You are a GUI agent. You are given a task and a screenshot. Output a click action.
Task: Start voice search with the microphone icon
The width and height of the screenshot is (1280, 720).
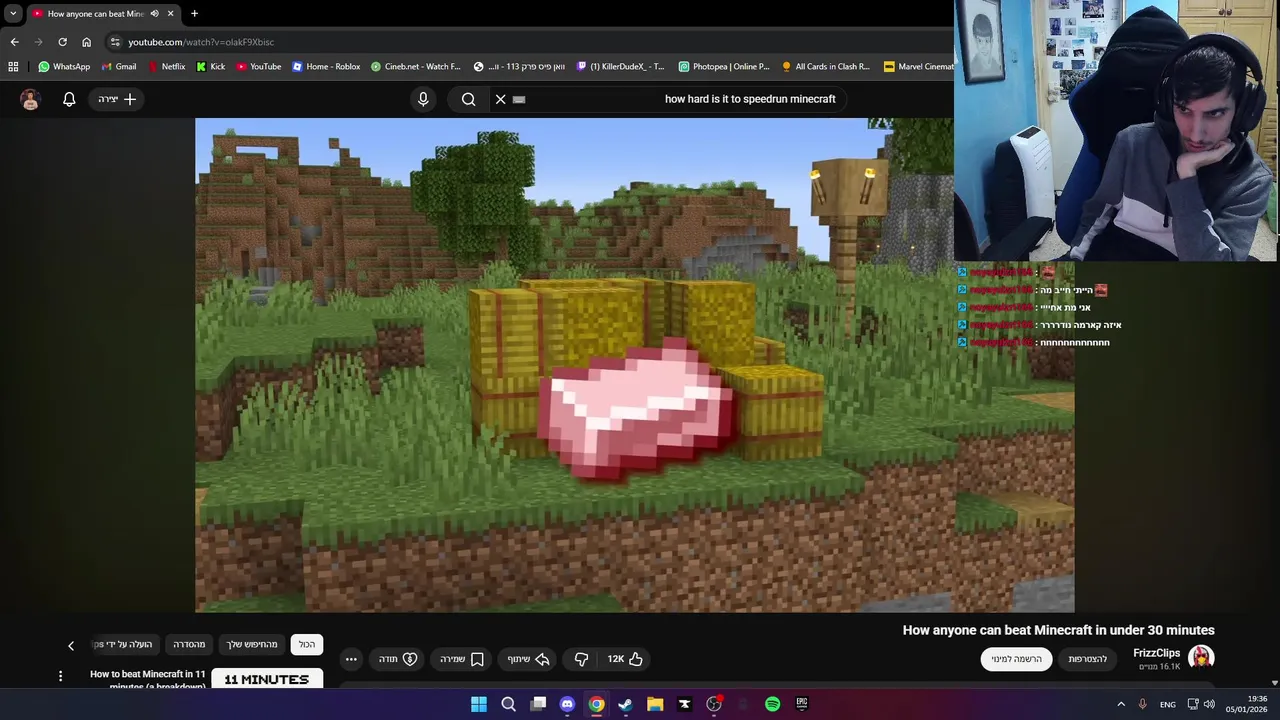pos(423,99)
